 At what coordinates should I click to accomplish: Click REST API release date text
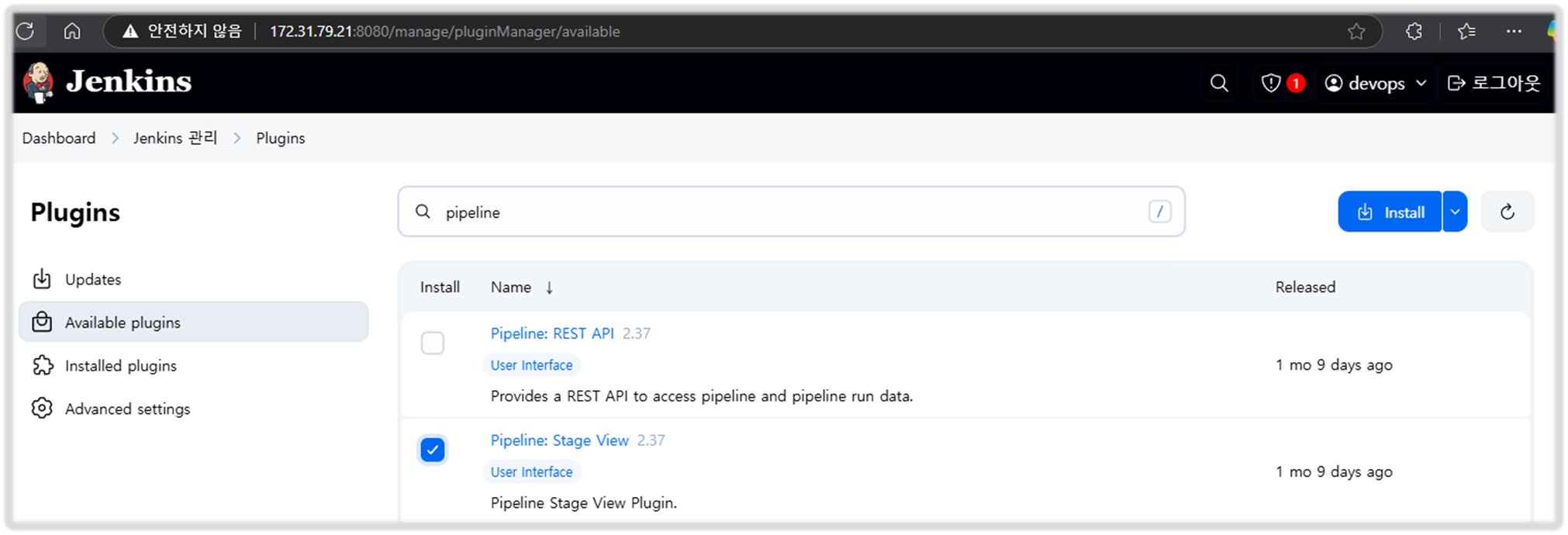(x=1334, y=364)
